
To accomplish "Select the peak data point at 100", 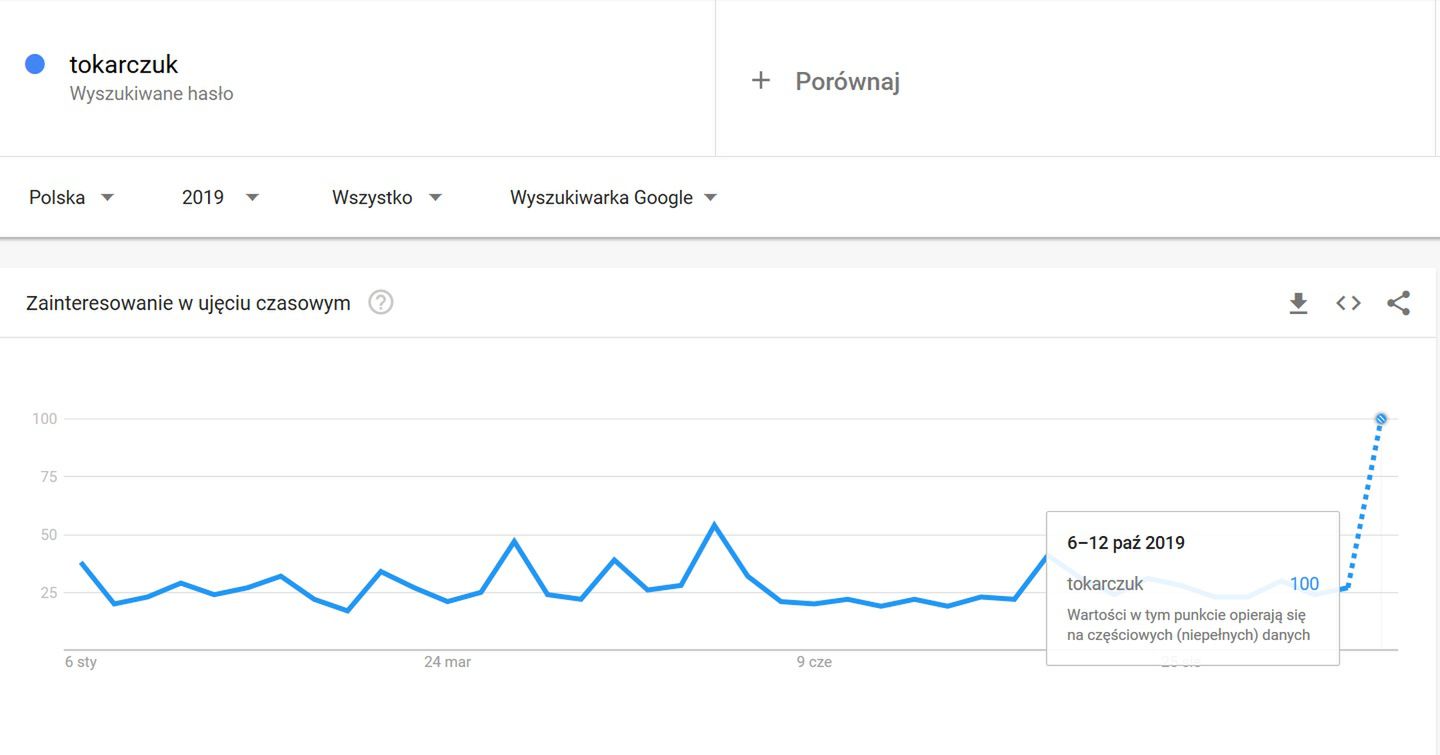I will click(1381, 419).
